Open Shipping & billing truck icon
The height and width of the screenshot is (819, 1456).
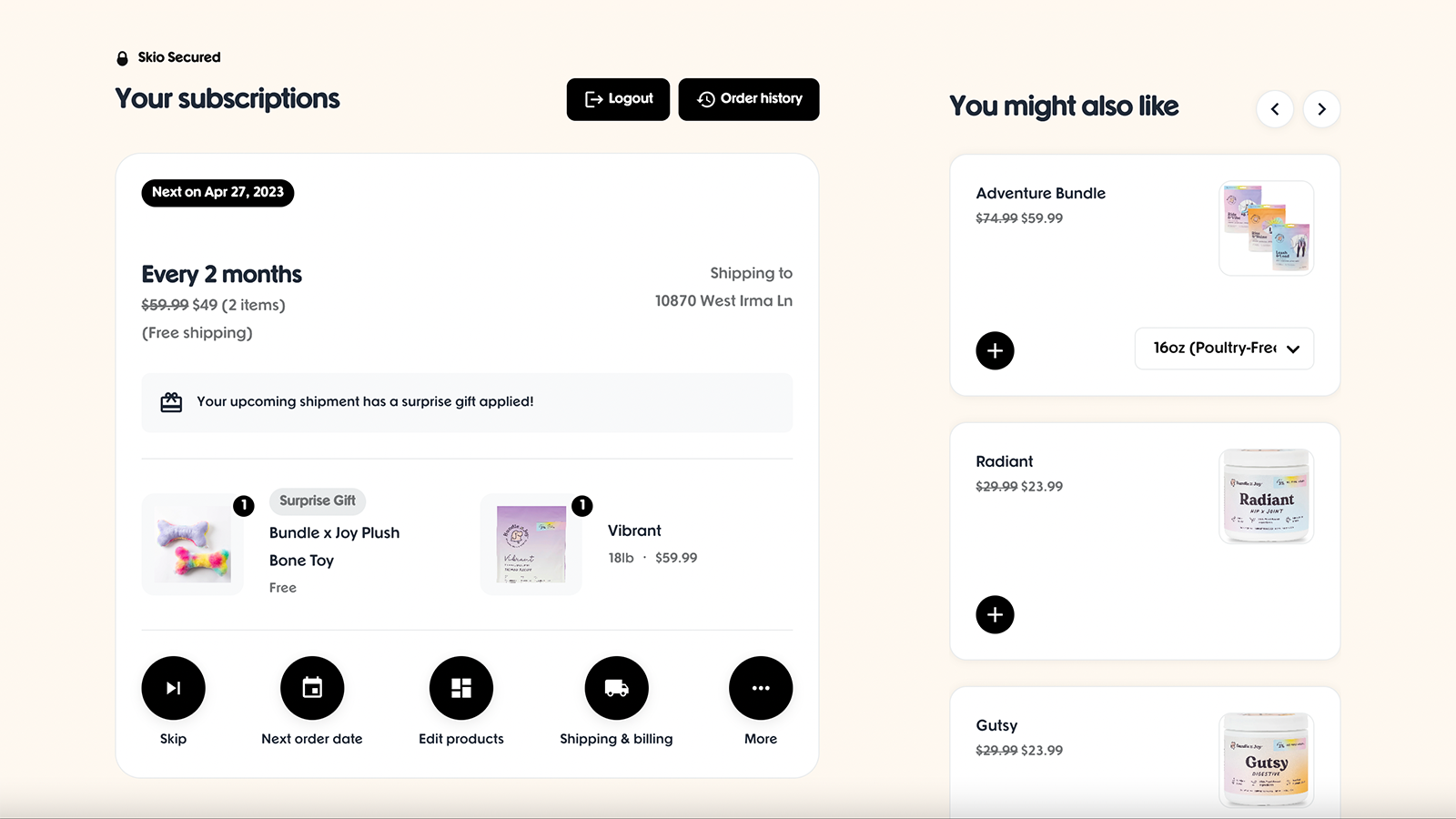pyautogui.click(x=616, y=688)
